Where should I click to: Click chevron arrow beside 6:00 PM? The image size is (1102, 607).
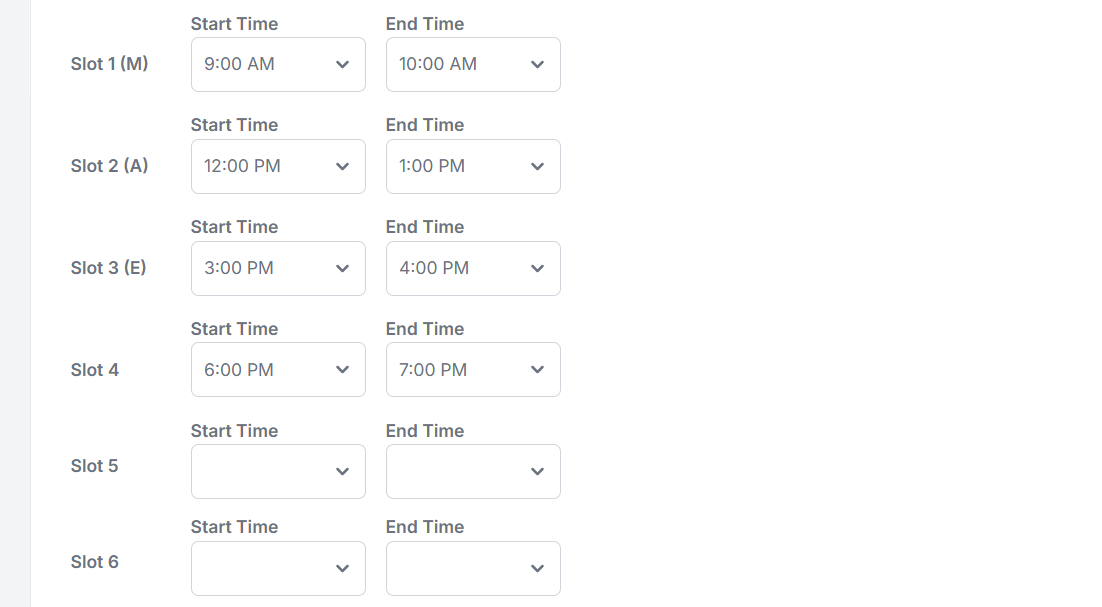(342, 370)
